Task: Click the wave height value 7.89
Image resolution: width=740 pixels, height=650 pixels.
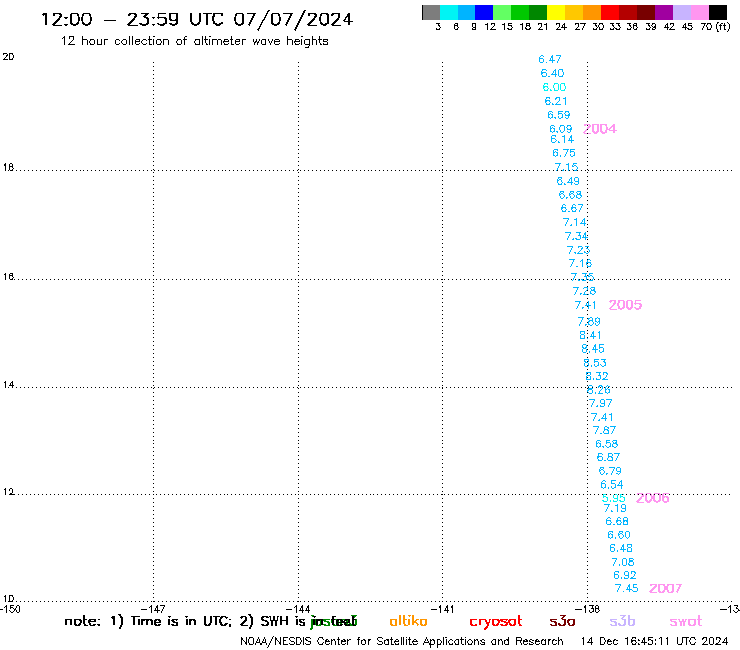Action: pyautogui.click(x=589, y=321)
